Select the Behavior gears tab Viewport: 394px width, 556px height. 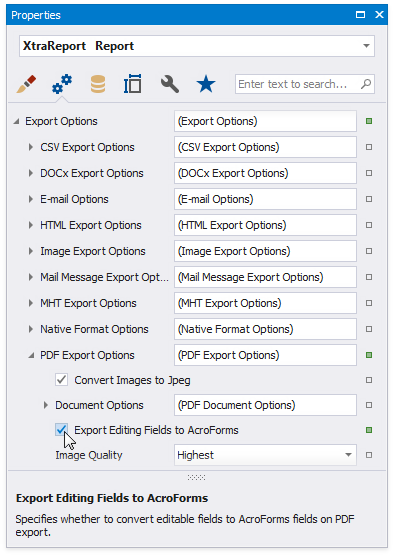(x=62, y=84)
